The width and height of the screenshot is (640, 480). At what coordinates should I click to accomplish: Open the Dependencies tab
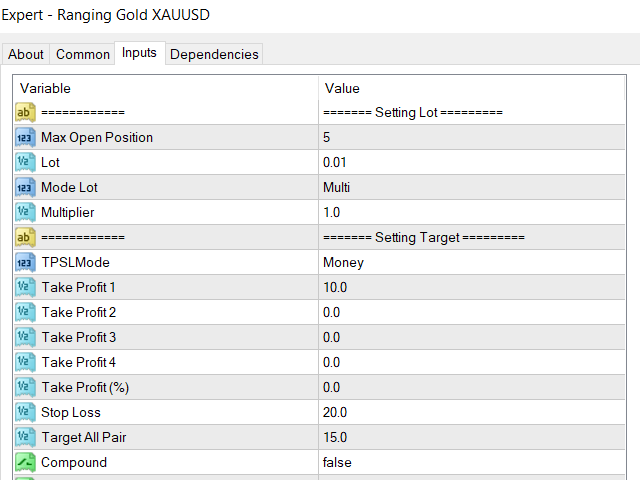[x=214, y=54]
